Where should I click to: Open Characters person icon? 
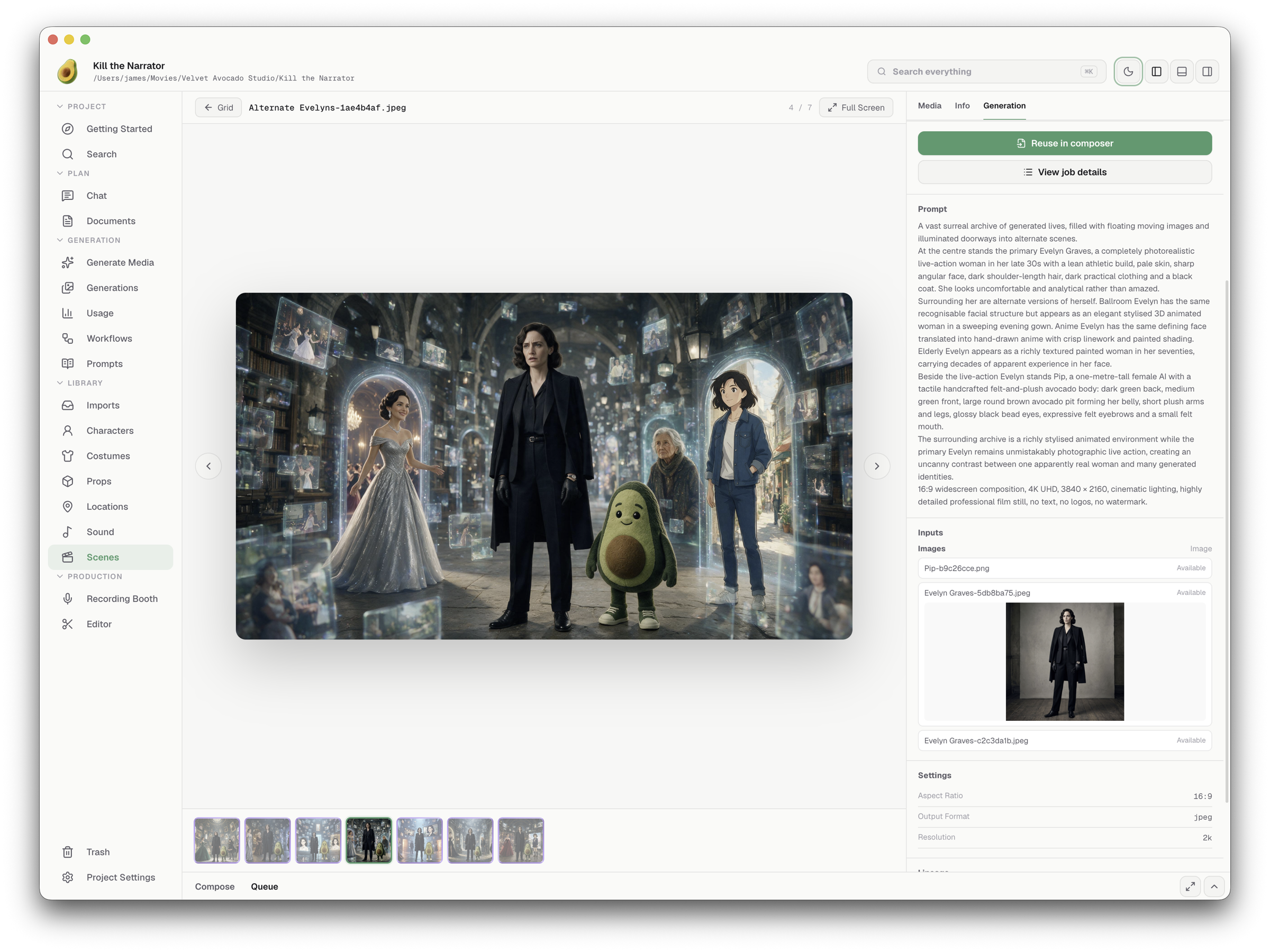(68, 431)
